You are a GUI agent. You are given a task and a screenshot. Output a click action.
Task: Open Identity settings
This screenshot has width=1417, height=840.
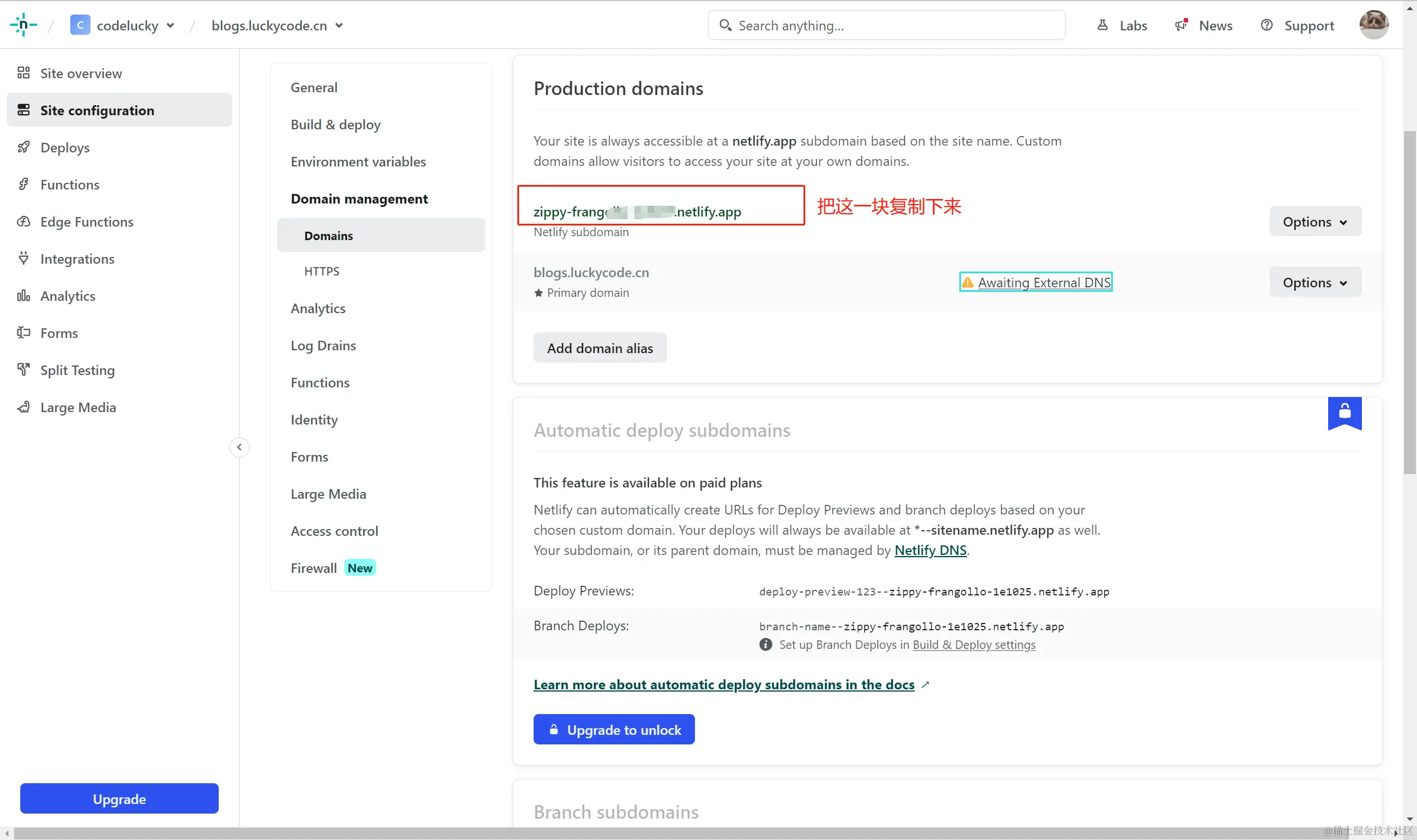coord(314,419)
